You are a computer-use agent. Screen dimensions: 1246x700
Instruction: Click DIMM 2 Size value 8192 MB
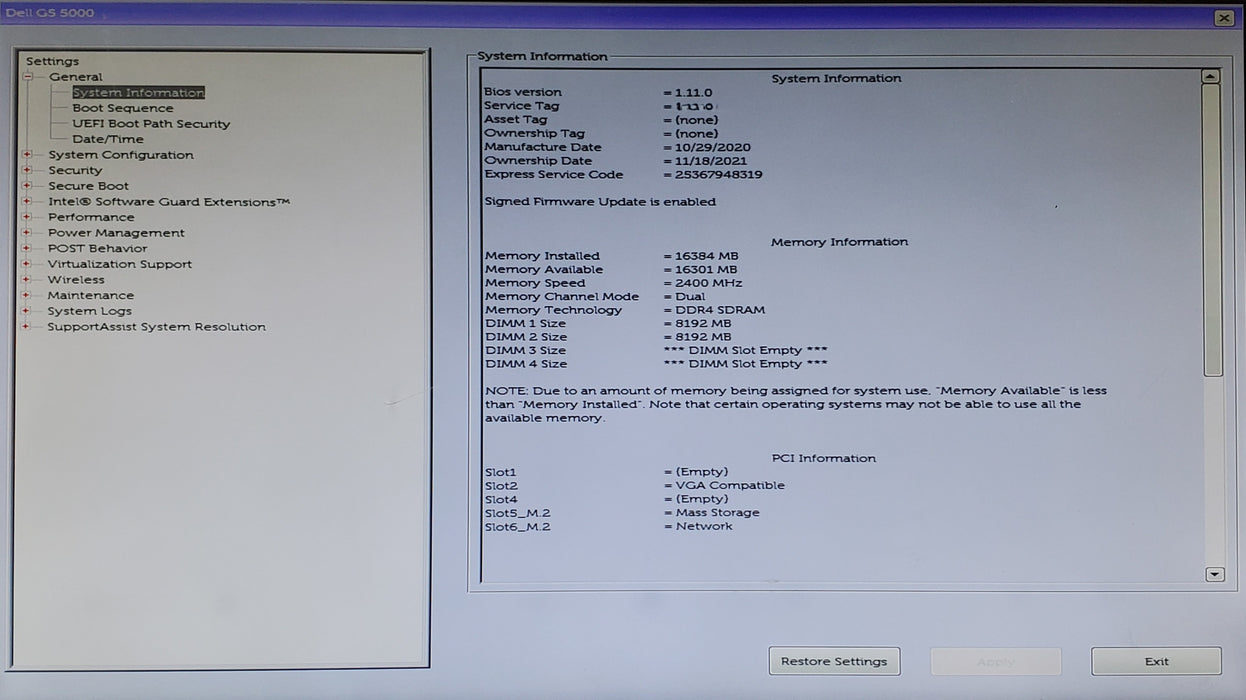[x=703, y=337]
